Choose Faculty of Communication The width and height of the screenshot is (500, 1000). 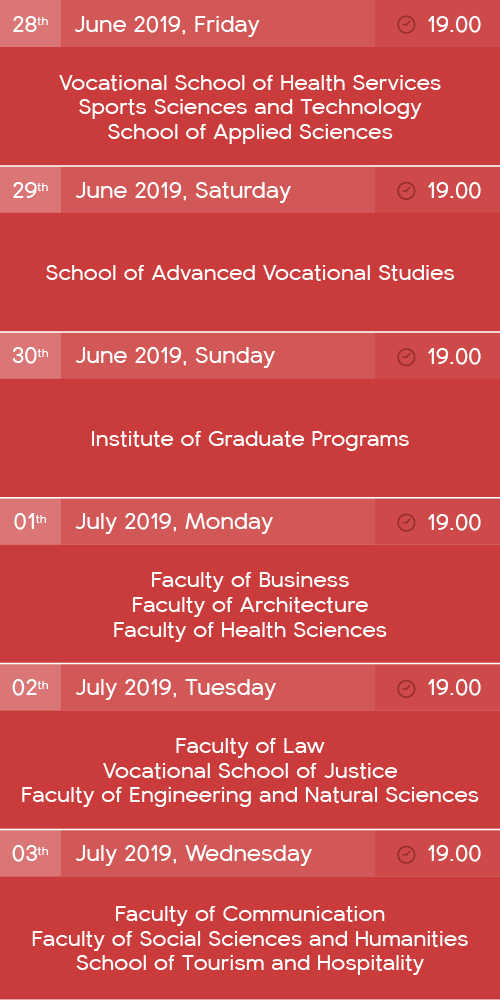point(250,913)
